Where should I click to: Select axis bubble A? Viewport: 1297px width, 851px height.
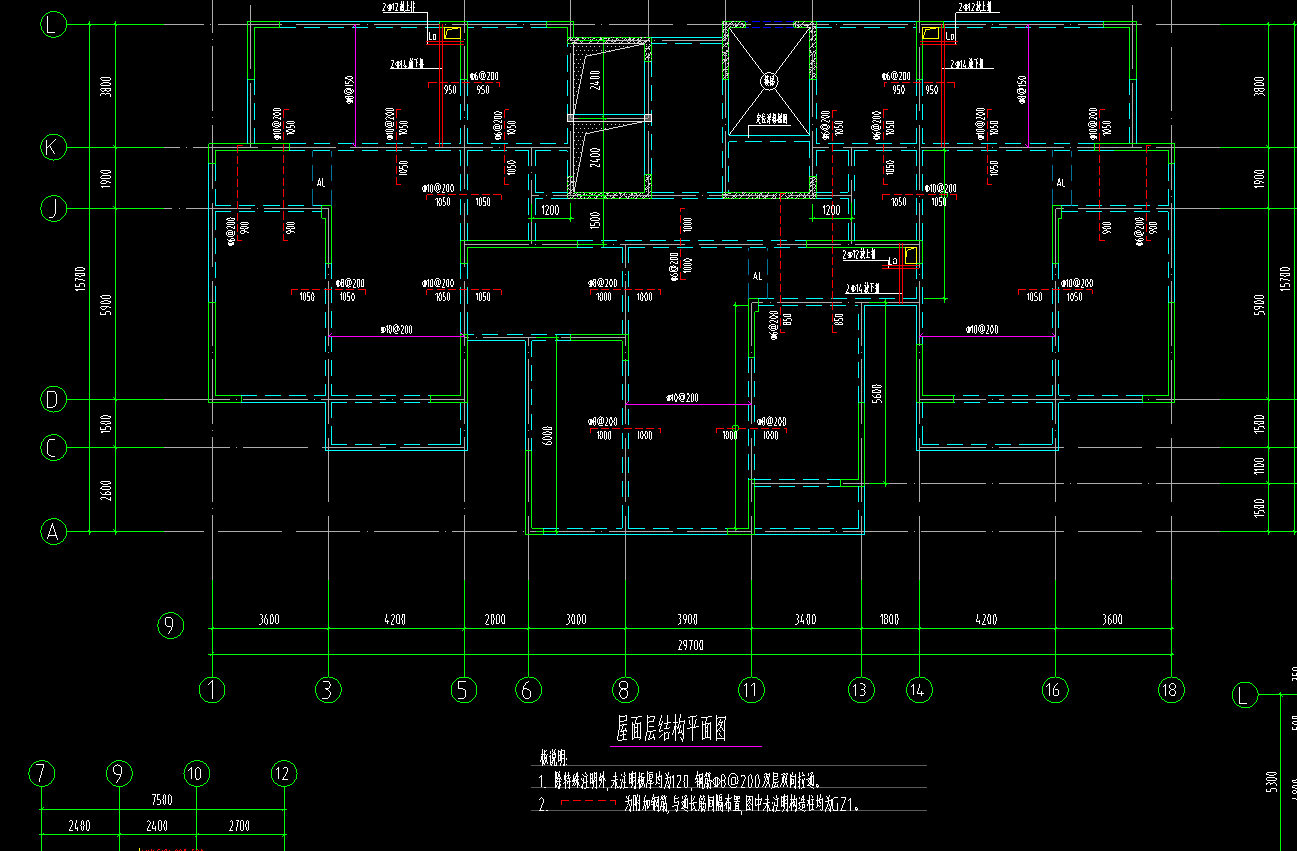click(53, 533)
